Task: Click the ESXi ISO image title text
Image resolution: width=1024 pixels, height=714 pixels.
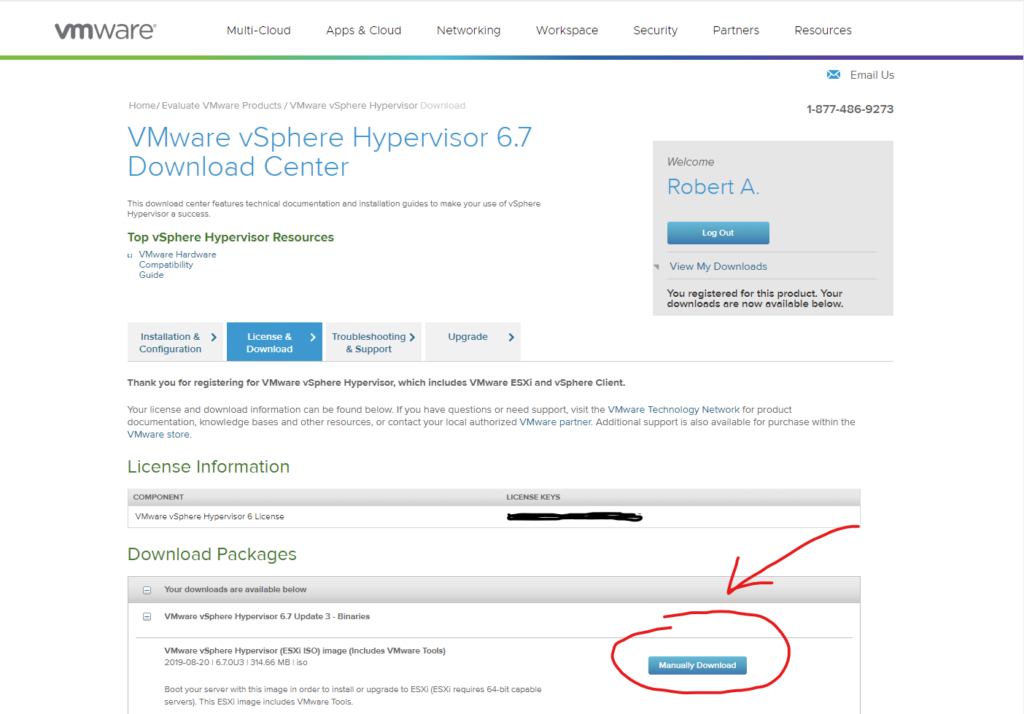Action: (x=305, y=651)
